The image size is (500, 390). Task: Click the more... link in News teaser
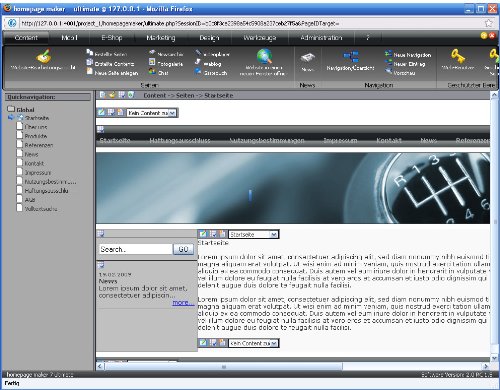pyautogui.click(x=183, y=302)
